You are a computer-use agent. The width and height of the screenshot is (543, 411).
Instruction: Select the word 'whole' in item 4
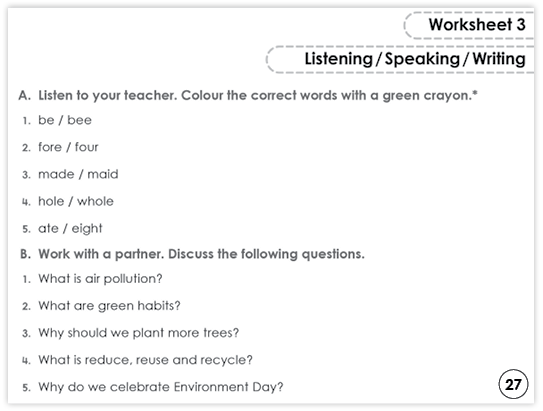click(95, 201)
